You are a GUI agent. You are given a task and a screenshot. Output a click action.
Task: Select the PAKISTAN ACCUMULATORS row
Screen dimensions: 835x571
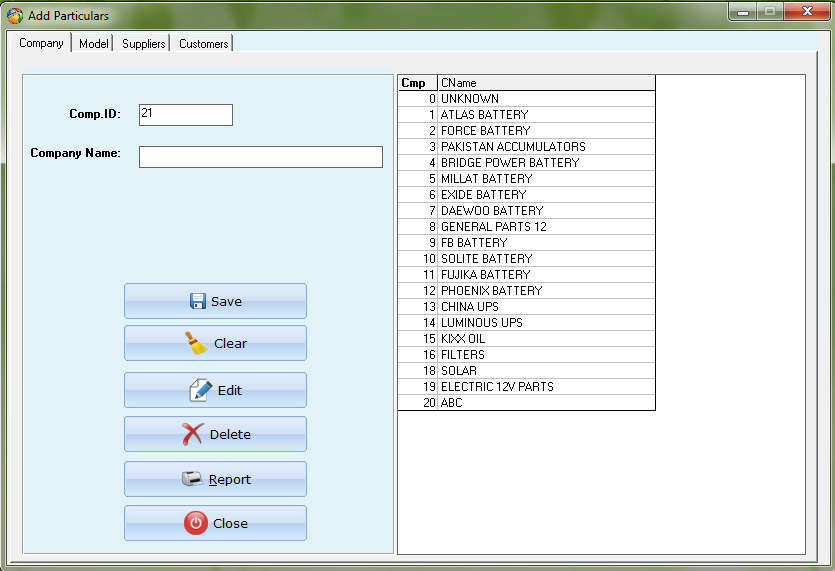[x=527, y=146]
